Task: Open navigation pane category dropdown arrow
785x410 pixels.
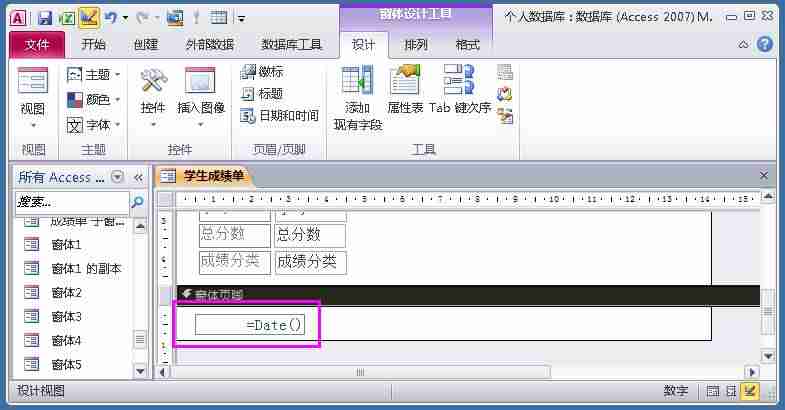Action: [x=117, y=177]
